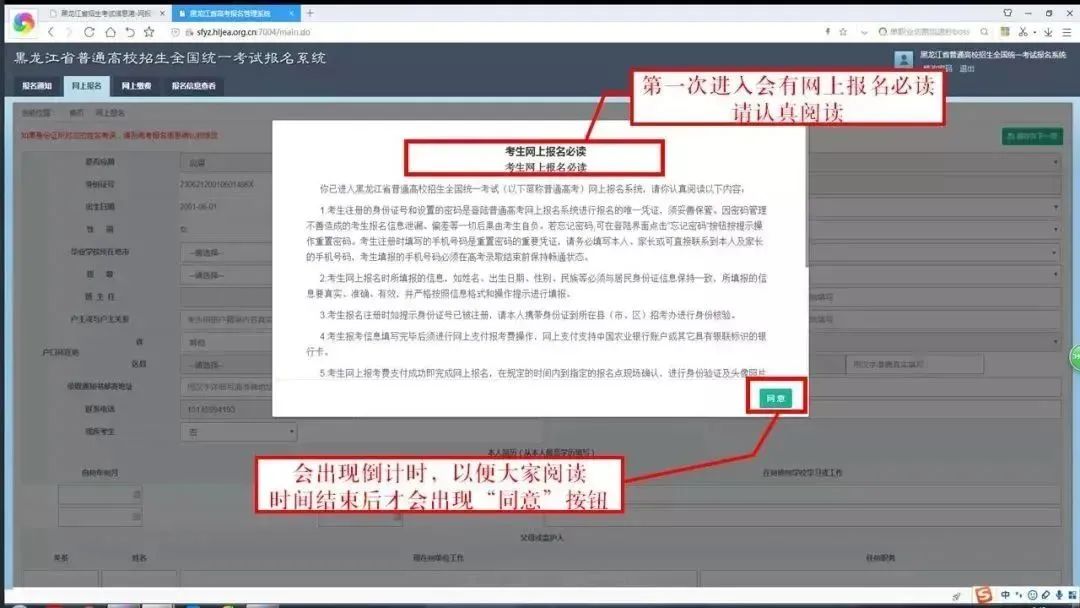Open a new tab with the plus button
Screen dimensions: 1080x608
pyautogui.click(x=310, y=13)
